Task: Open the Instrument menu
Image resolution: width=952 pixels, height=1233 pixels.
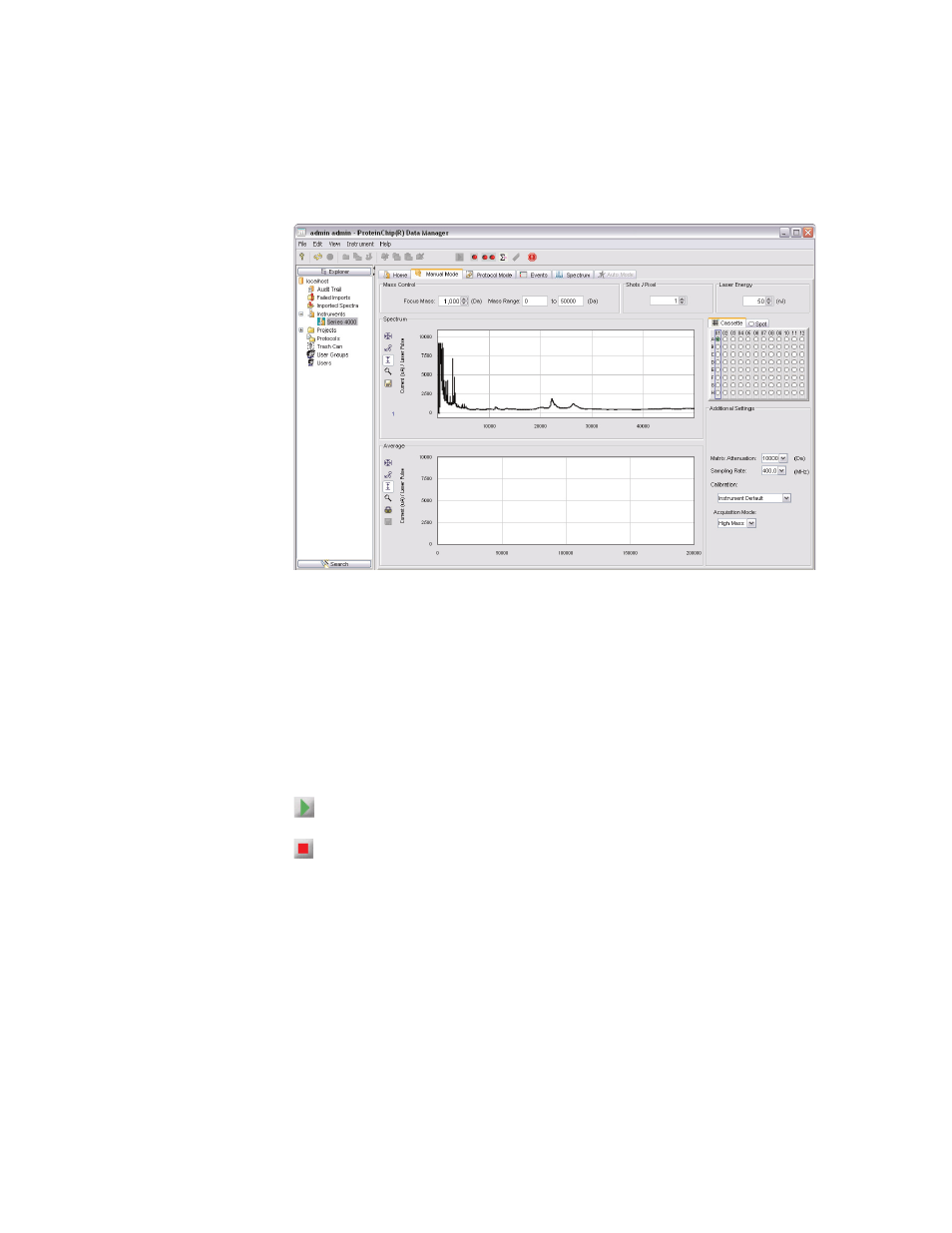Action: (x=360, y=244)
